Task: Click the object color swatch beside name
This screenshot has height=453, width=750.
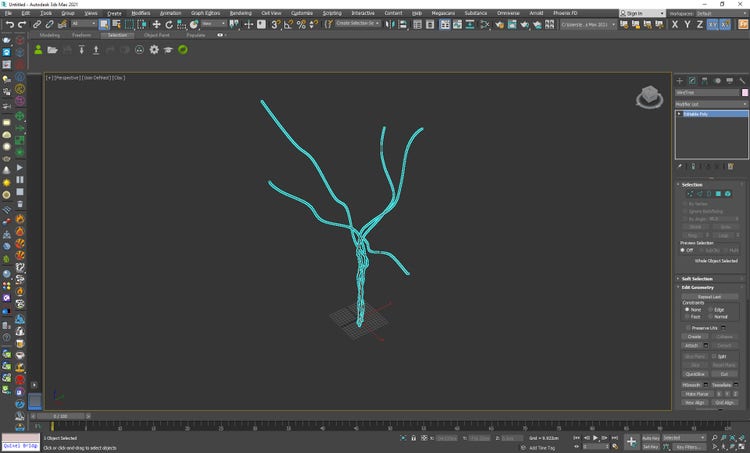Action: click(x=744, y=92)
